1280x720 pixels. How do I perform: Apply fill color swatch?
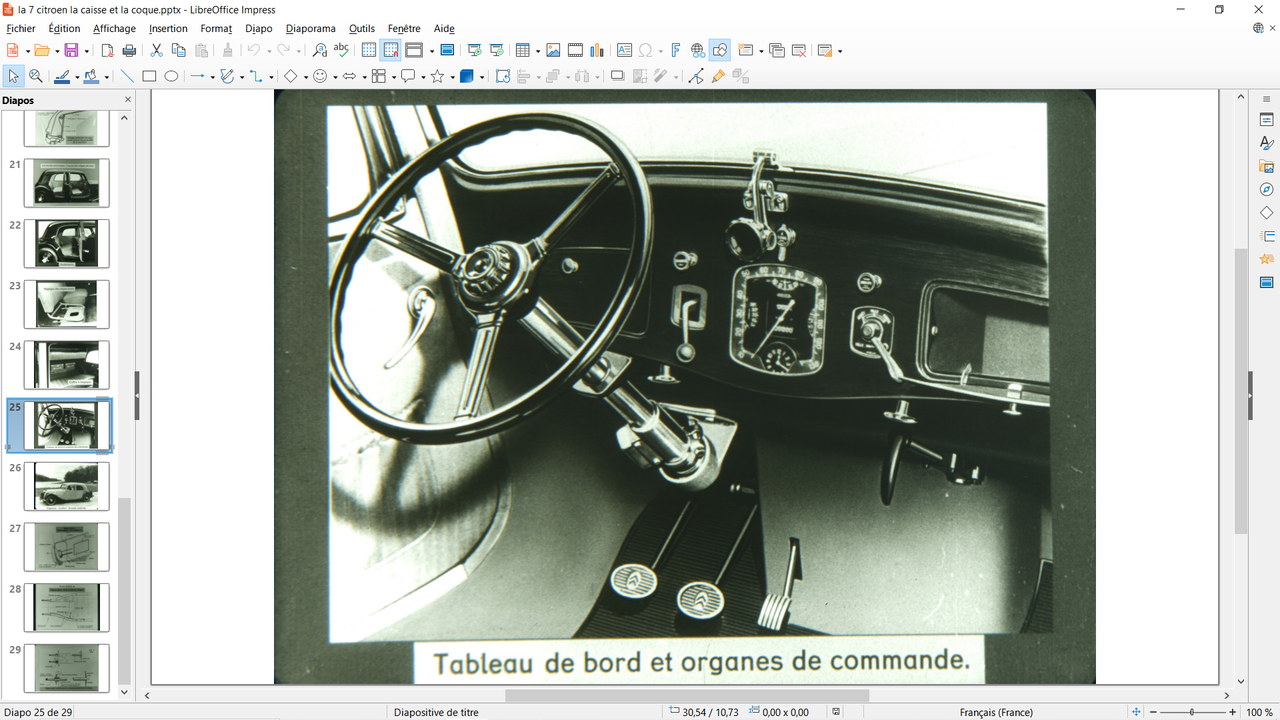[92, 76]
